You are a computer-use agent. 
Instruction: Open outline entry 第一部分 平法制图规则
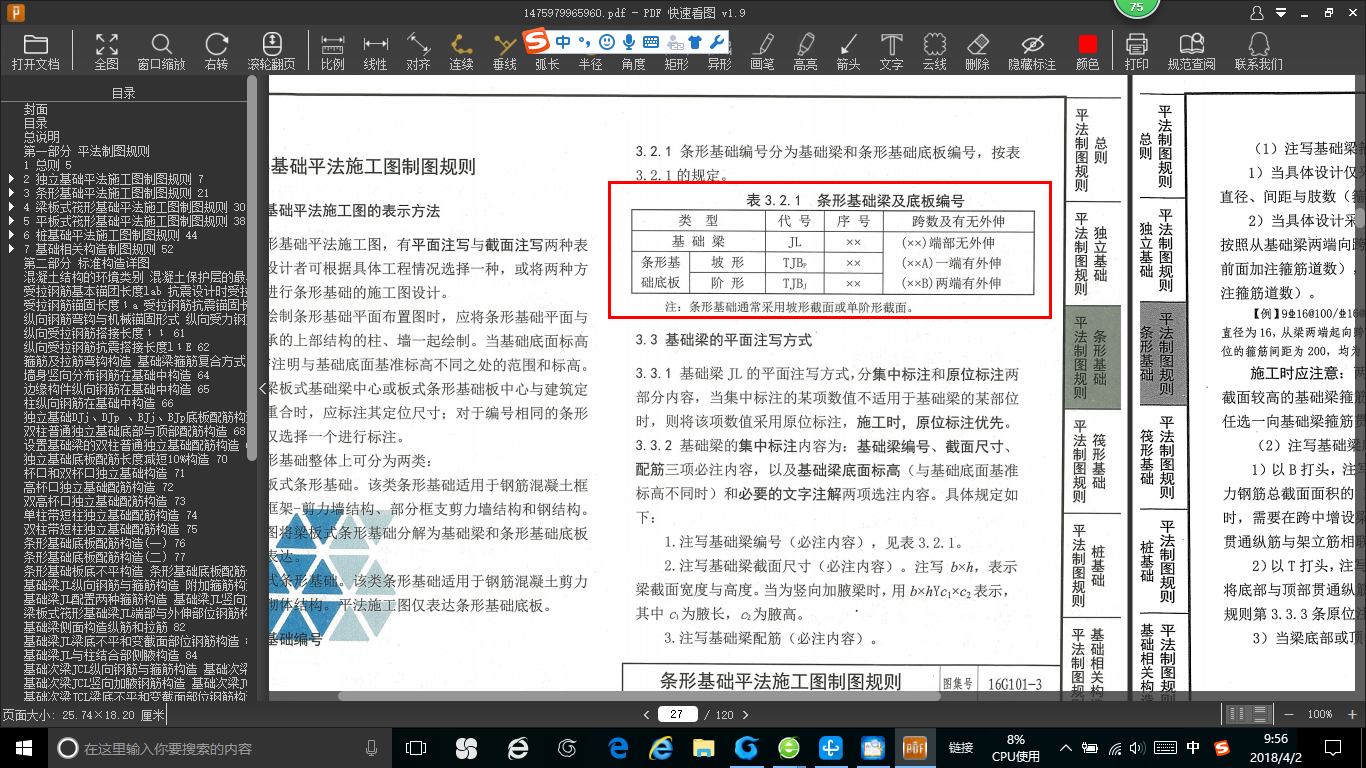click(87, 151)
